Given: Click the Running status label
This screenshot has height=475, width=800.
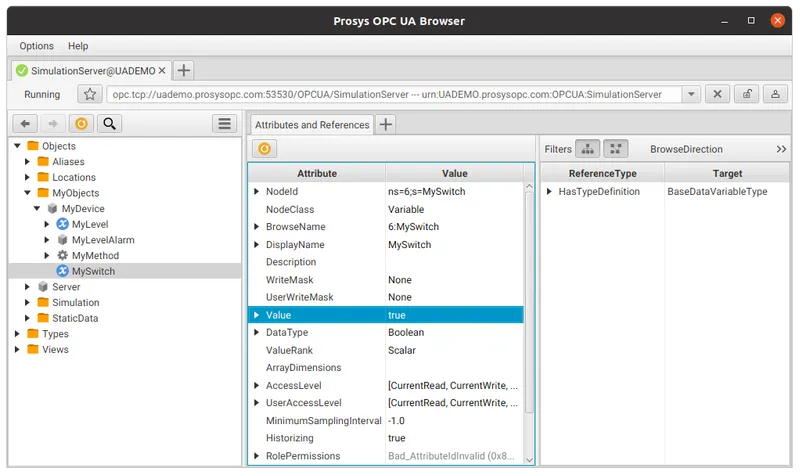Looking at the screenshot, I should 42,94.
